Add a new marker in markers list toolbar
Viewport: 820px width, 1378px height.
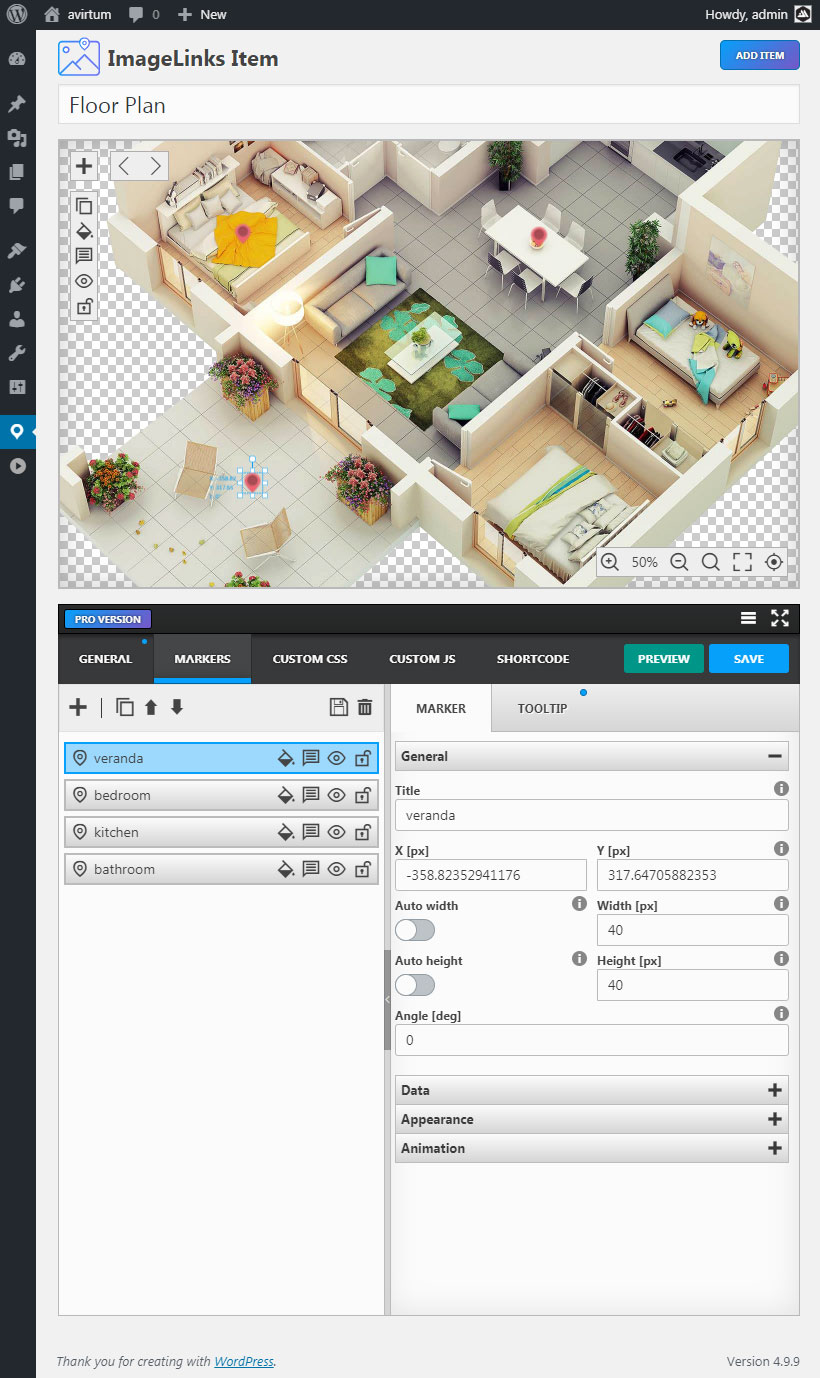[x=78, y=707]
